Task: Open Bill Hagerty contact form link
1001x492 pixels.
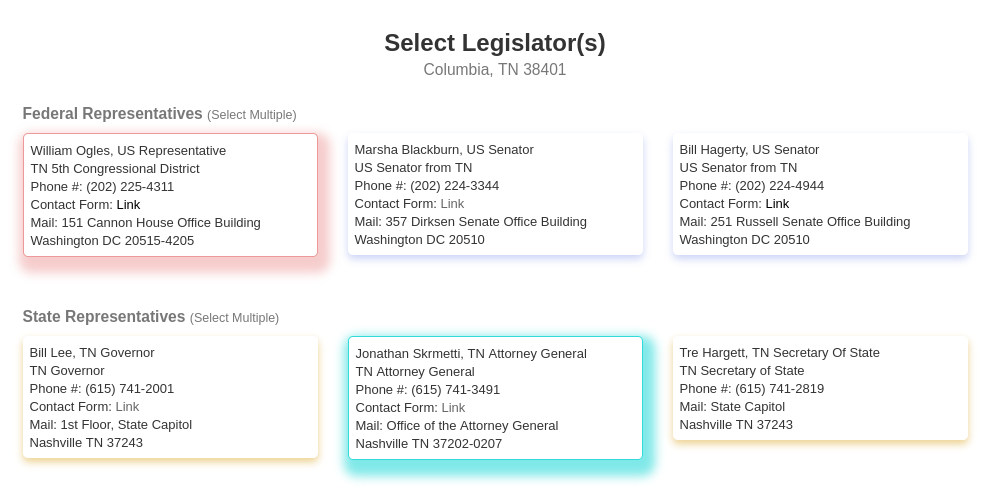Action: coord(777,204)
